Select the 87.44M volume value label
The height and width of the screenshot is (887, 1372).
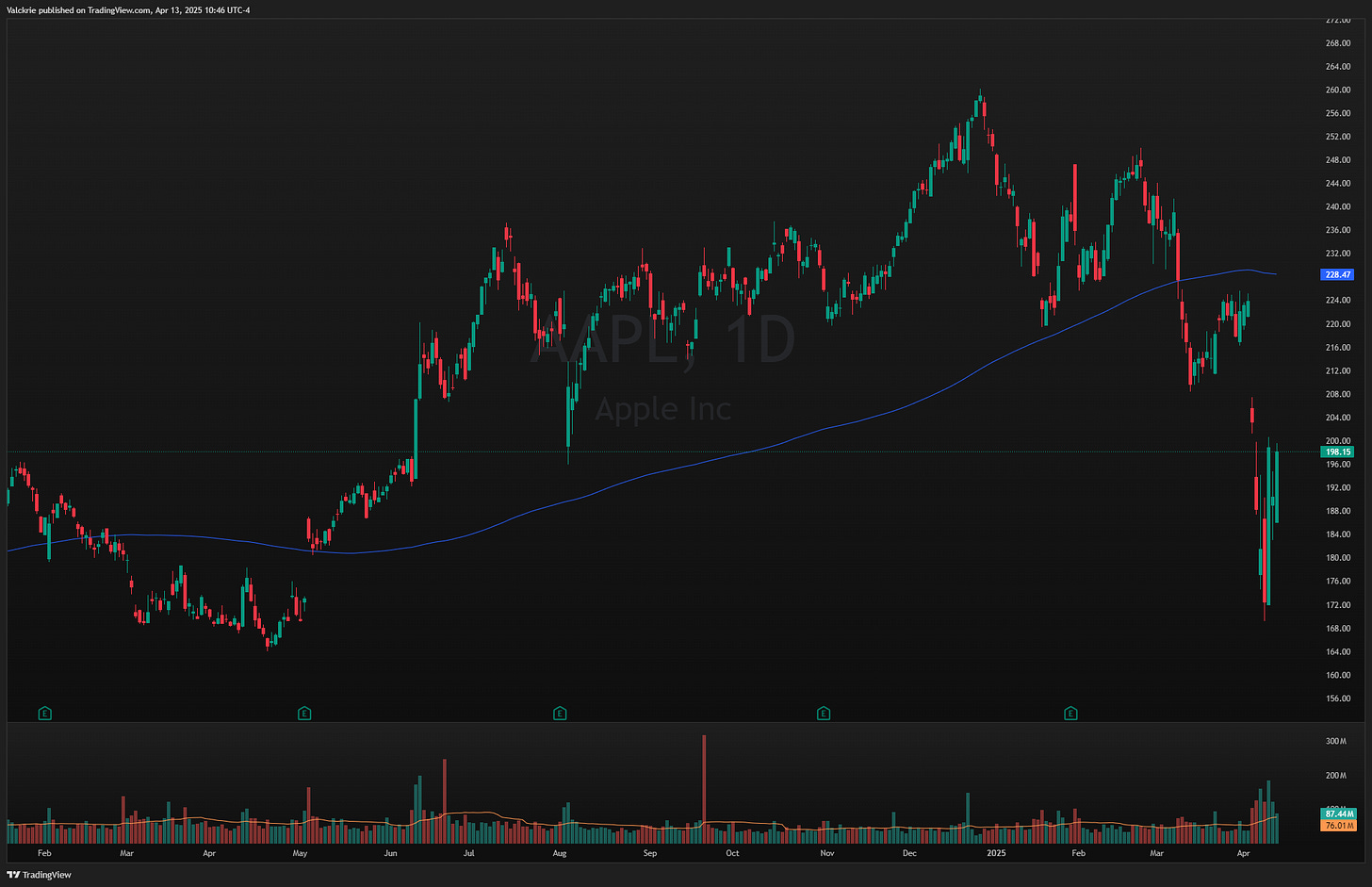pyautogui.click(x=1339, y=813)
